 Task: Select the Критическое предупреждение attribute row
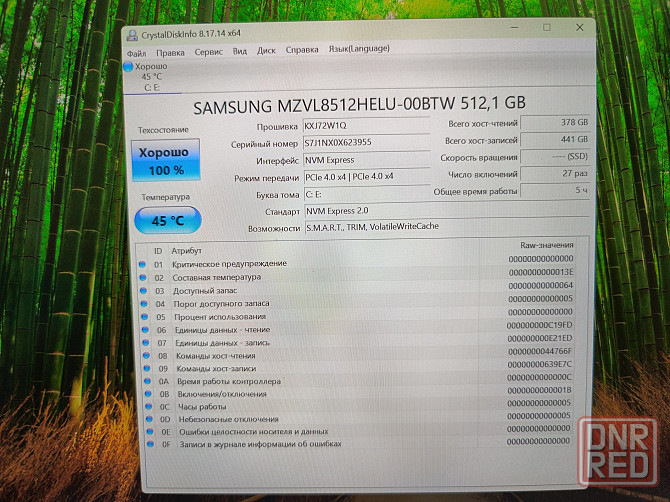point(356,261)
